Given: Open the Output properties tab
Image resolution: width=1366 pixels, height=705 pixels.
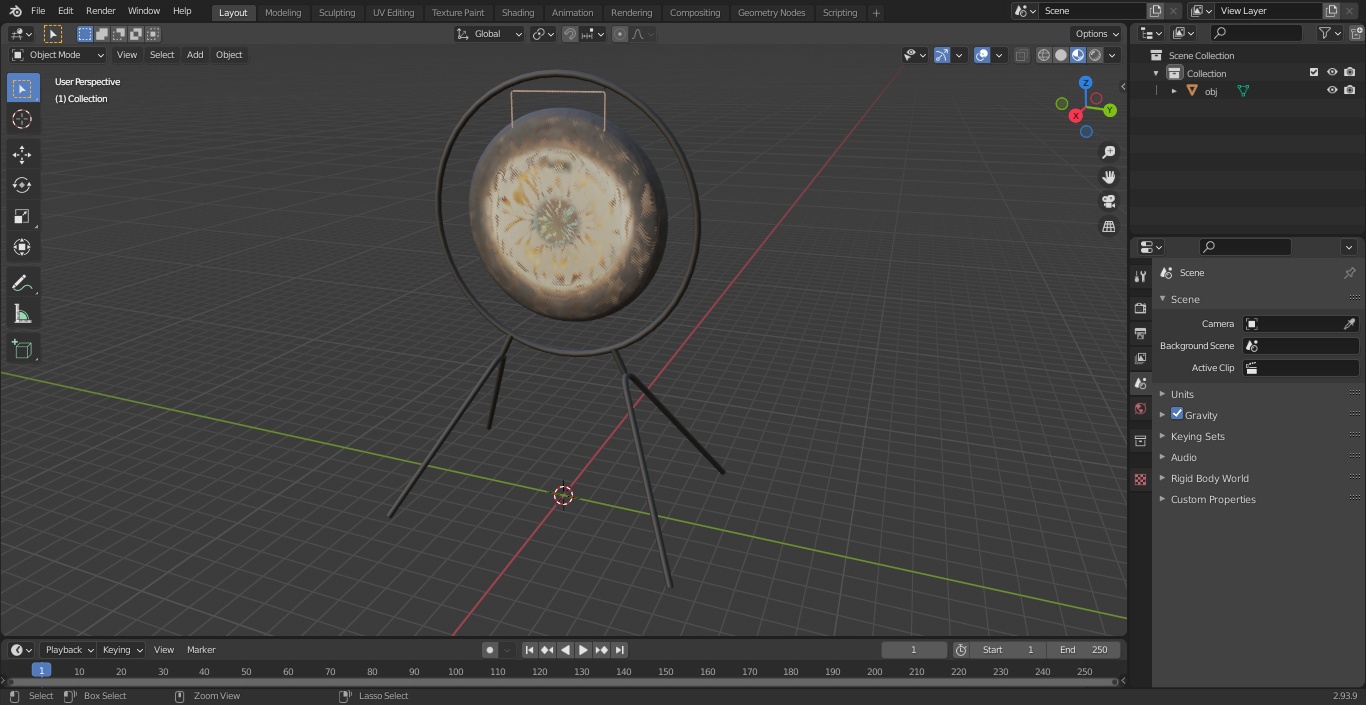Looking at the screenshot, I should coord(1140,333).
